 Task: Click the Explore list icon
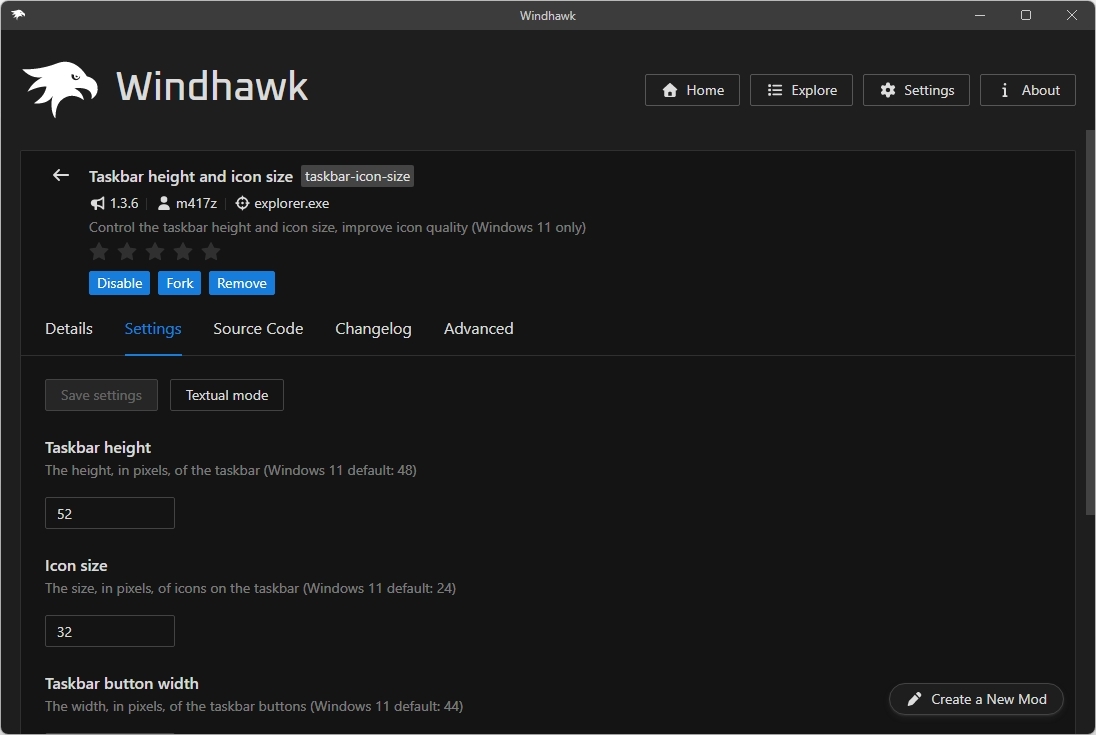tap(773, 89)
